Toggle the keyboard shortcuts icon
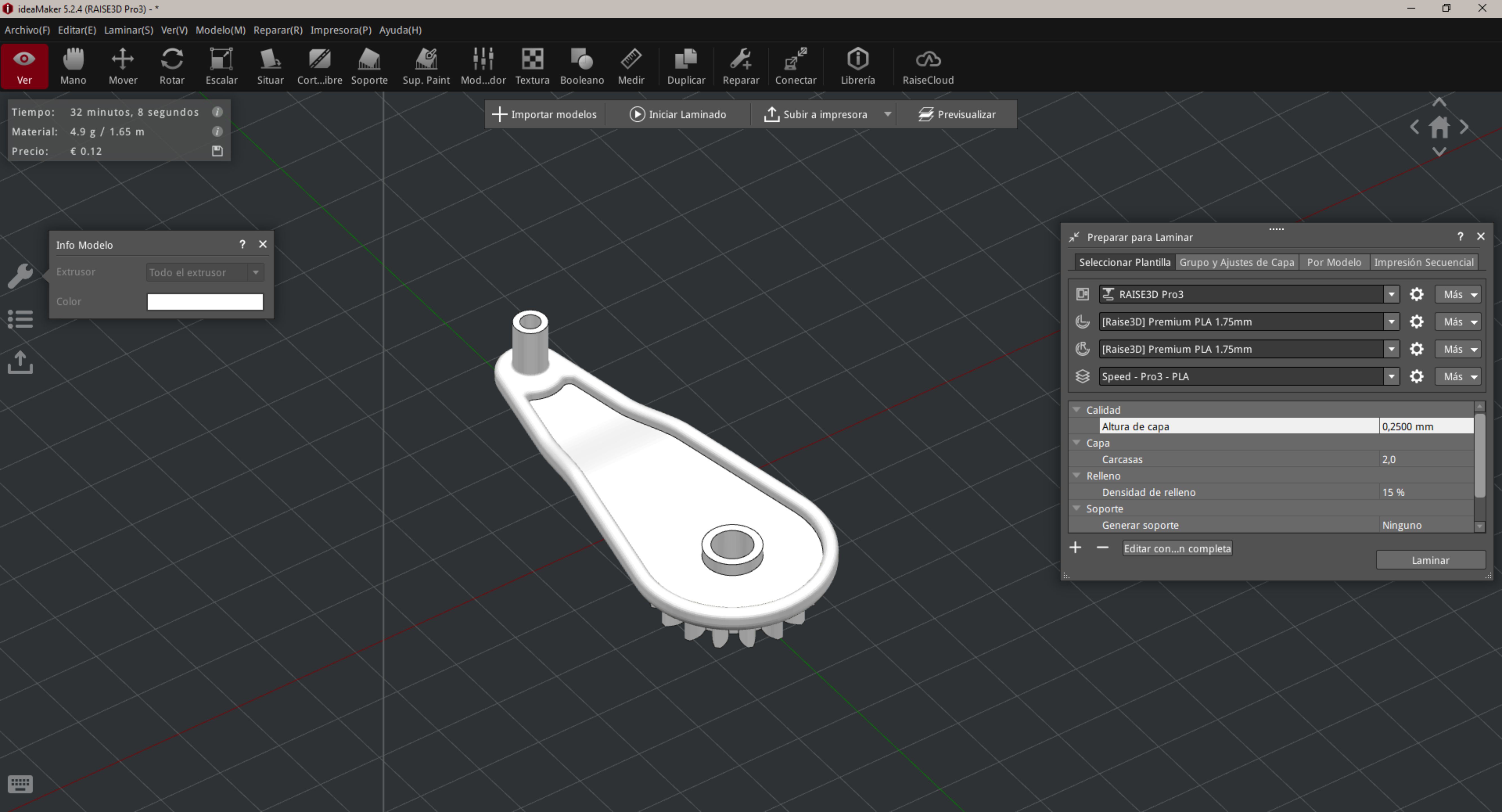The width and height of the screenshot is (1502, 812). pyautogui.click(x=20, y=784)
